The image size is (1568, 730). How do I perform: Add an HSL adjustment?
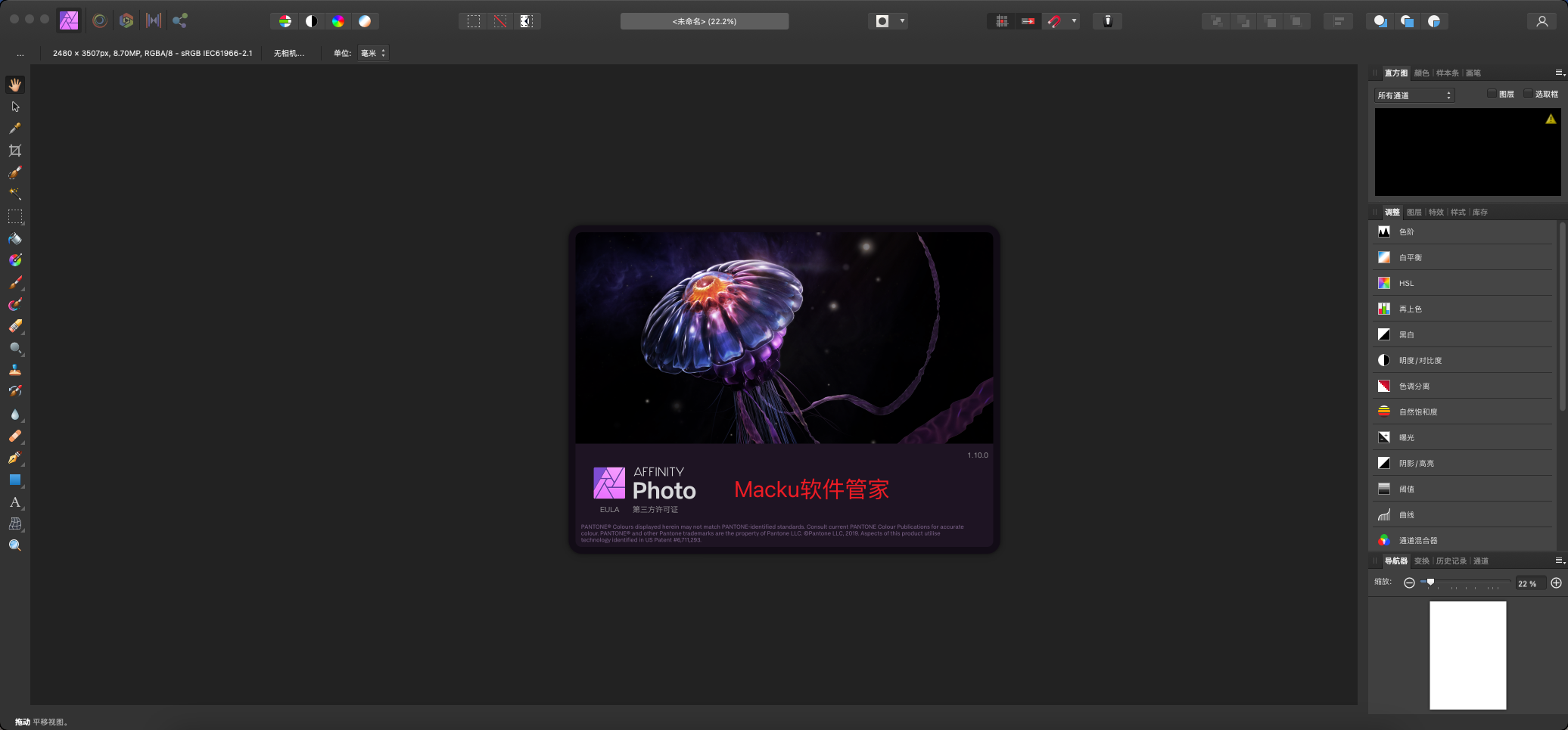(1462, 283)
